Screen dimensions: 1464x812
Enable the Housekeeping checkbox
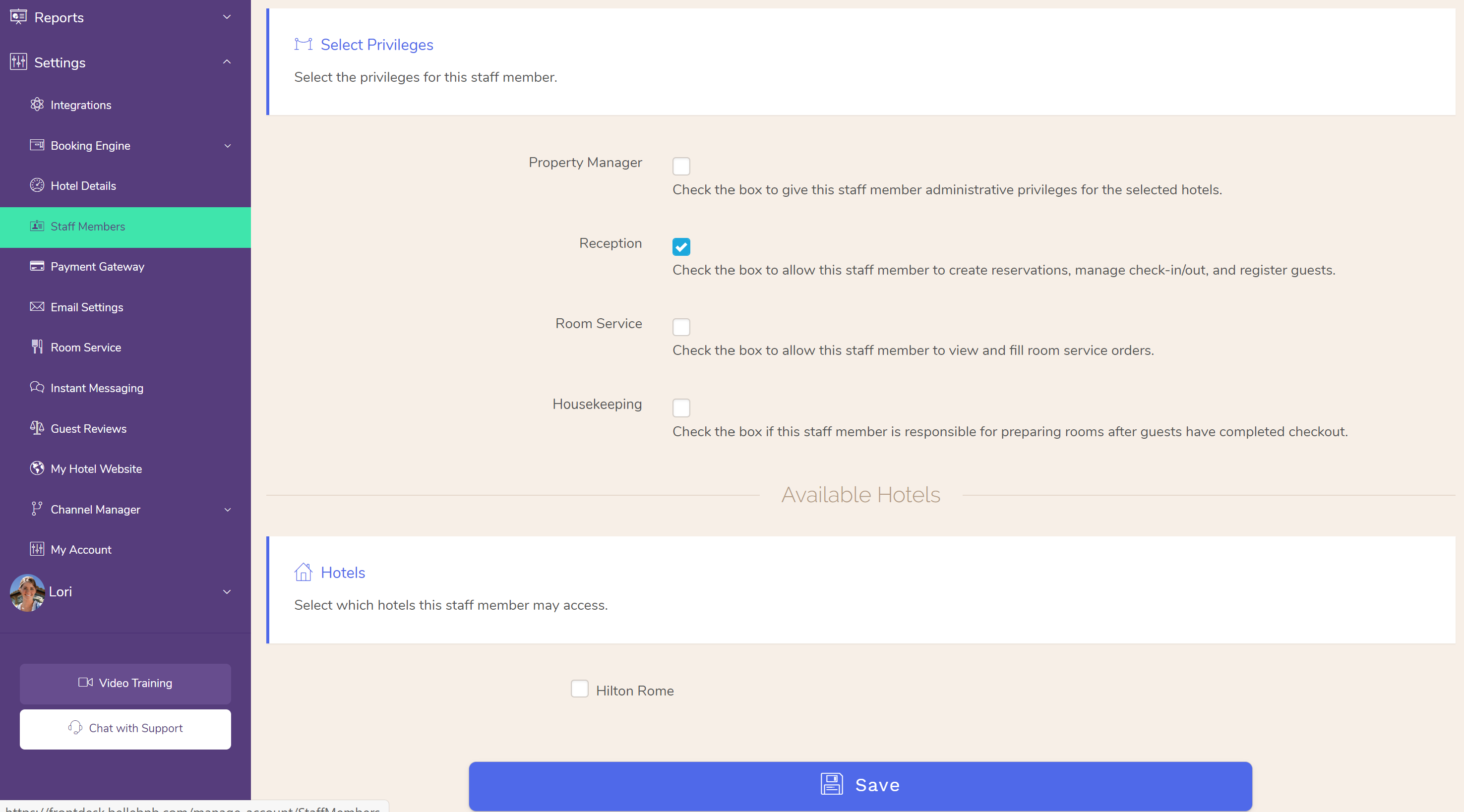pos(681,407)
